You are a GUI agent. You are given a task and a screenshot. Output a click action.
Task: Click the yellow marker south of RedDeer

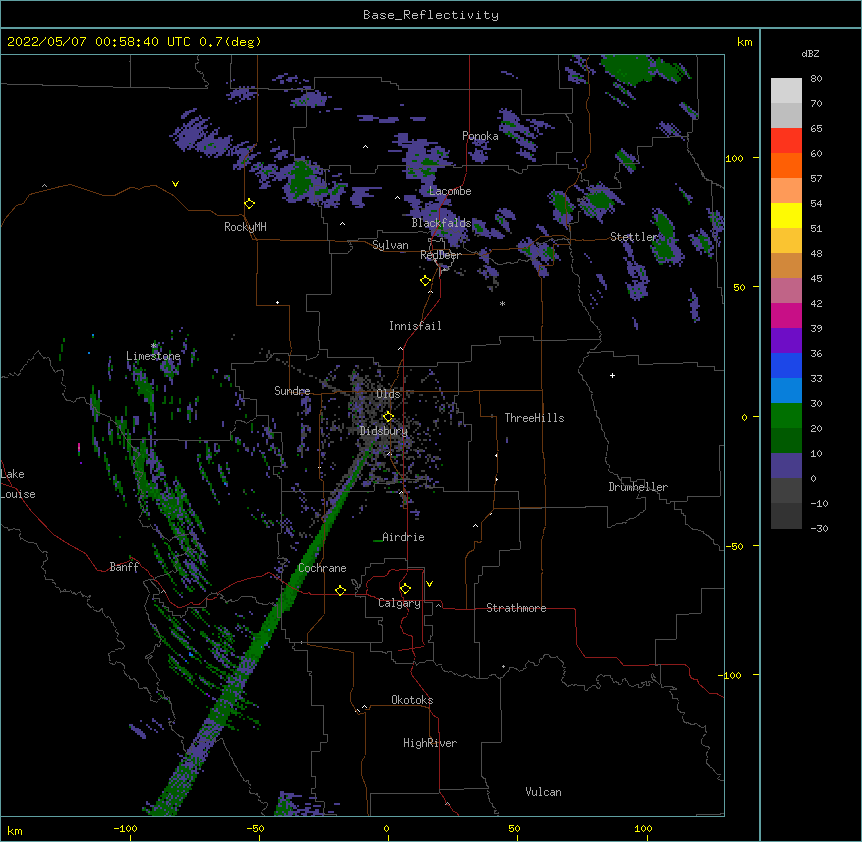pos(426,281)
